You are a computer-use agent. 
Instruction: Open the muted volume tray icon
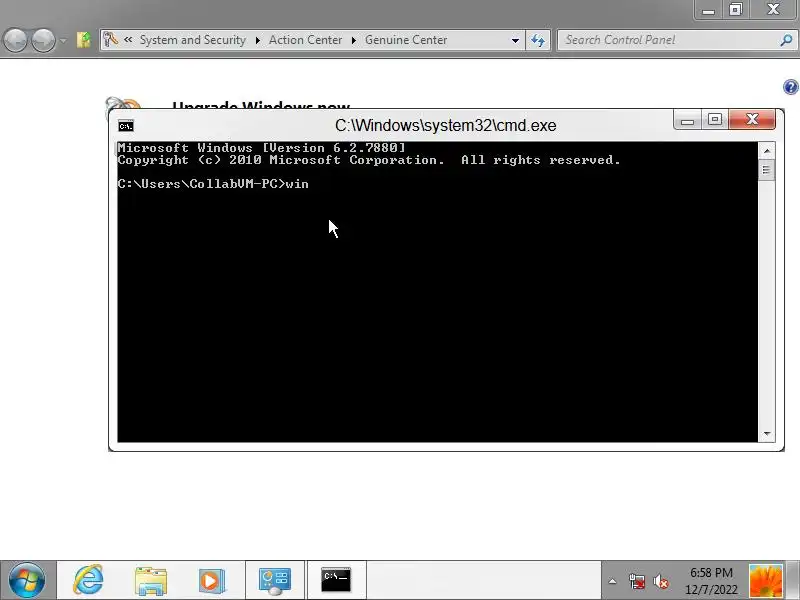click(661, 581)
